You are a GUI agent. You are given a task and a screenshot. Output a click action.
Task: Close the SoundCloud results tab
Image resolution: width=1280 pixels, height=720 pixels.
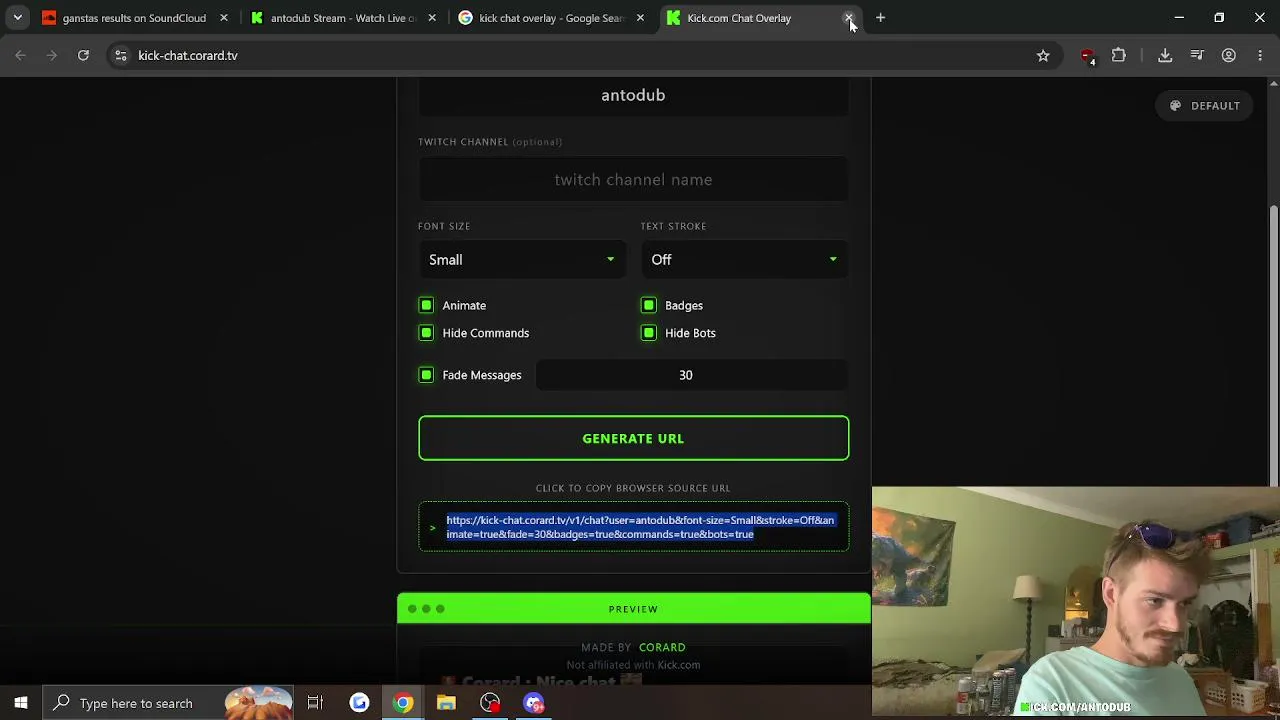223,17
